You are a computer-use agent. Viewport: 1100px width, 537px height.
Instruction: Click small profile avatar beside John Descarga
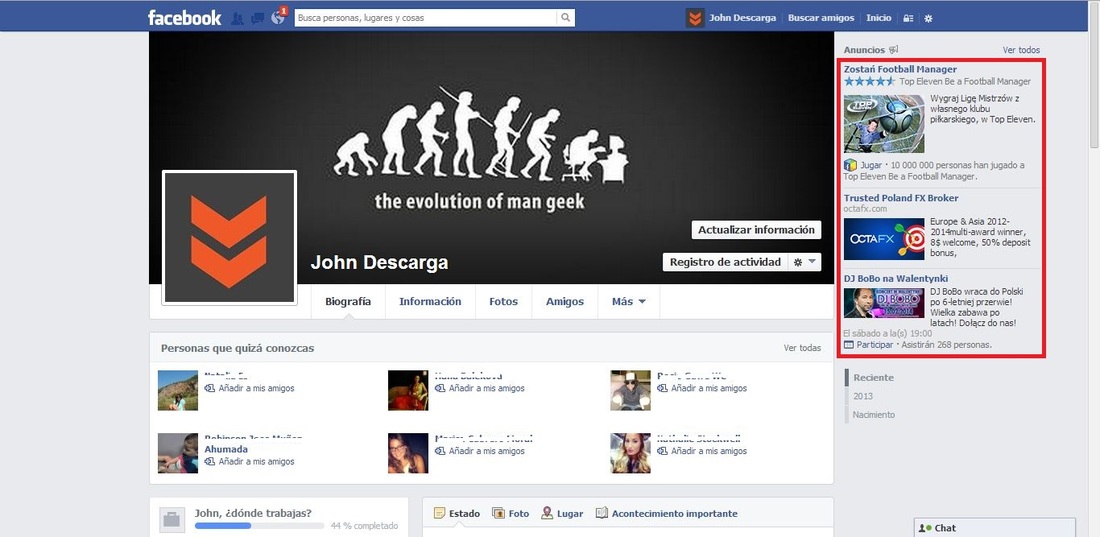click(x=695, y=18)
